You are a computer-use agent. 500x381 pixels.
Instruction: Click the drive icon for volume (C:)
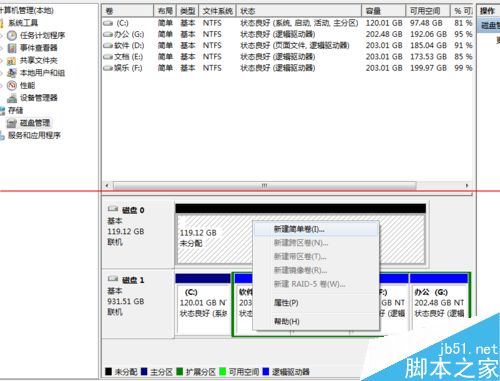pyautogui.click(x=108, y=23)
